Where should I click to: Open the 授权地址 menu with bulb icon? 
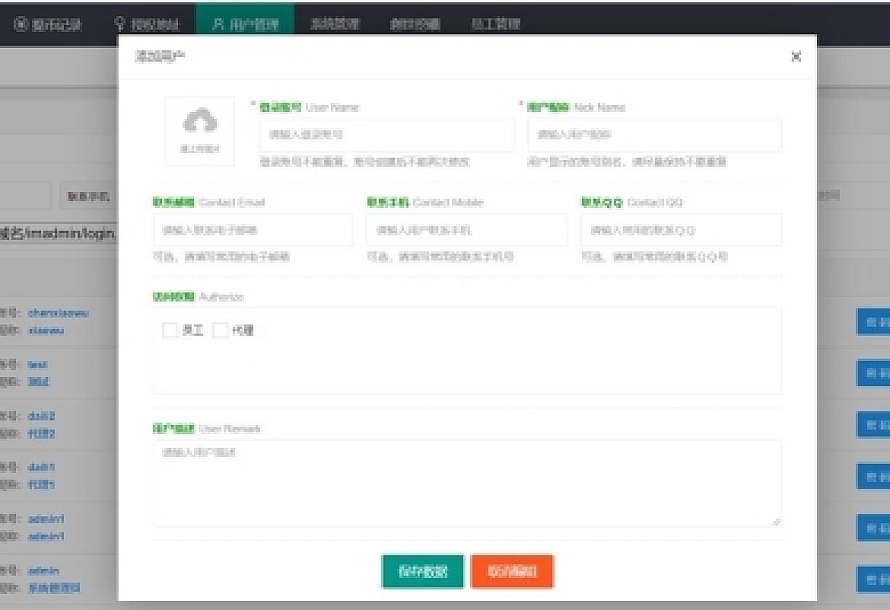[147, 24]
